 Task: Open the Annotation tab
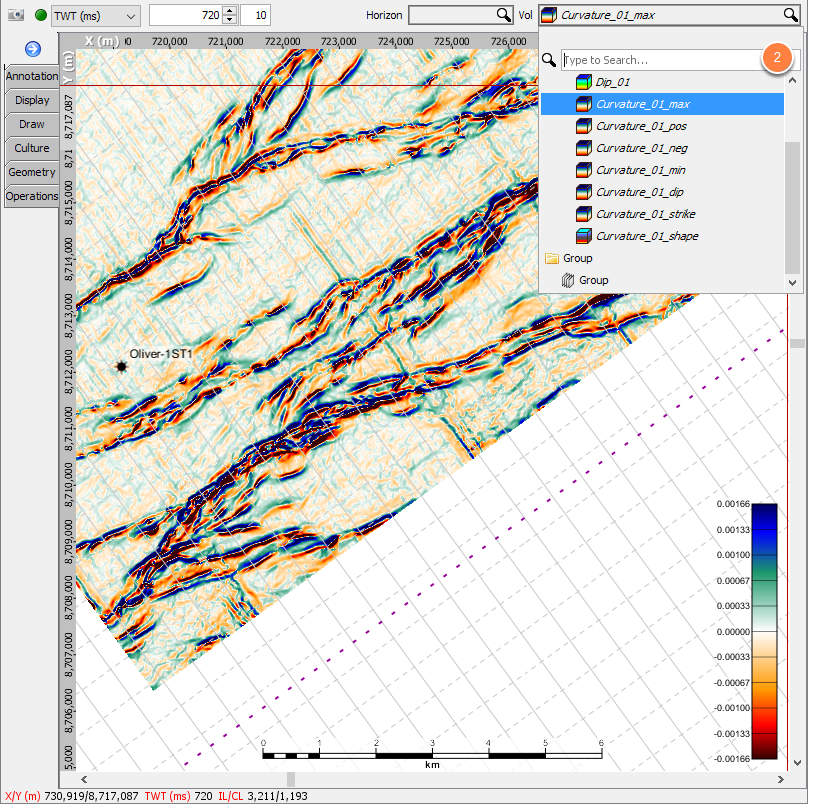coord(31,76)
